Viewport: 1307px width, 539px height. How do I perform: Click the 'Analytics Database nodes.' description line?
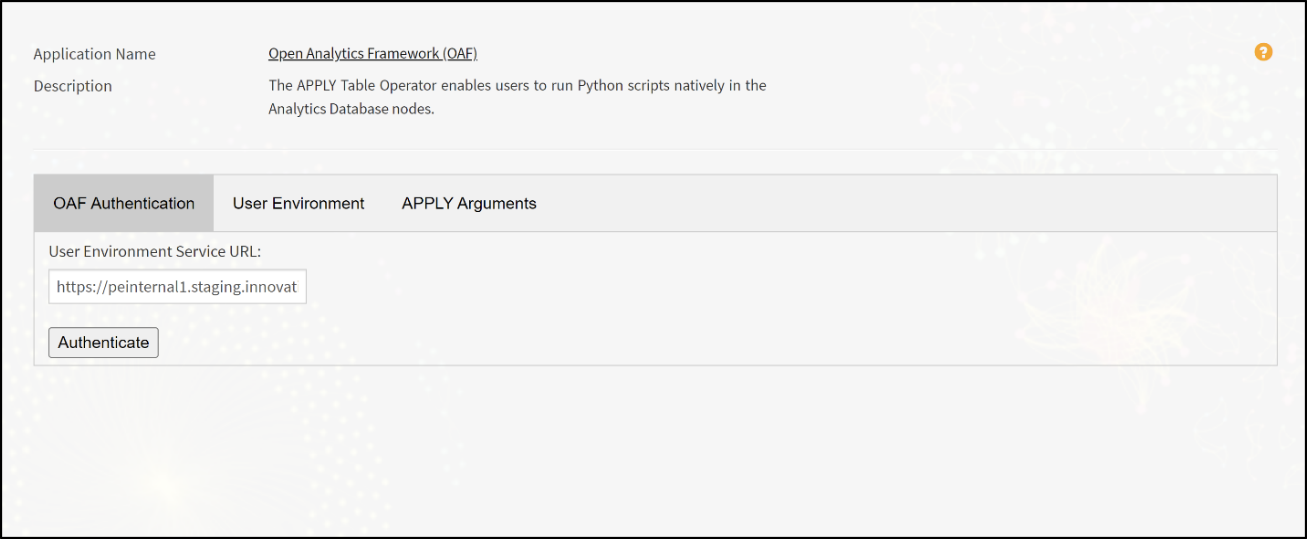point(351,109)
